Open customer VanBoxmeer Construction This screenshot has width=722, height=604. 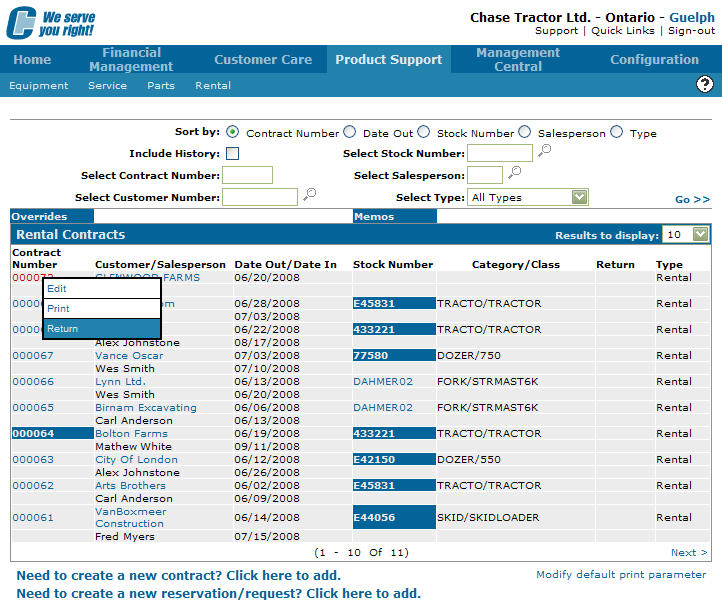point(131,517)
